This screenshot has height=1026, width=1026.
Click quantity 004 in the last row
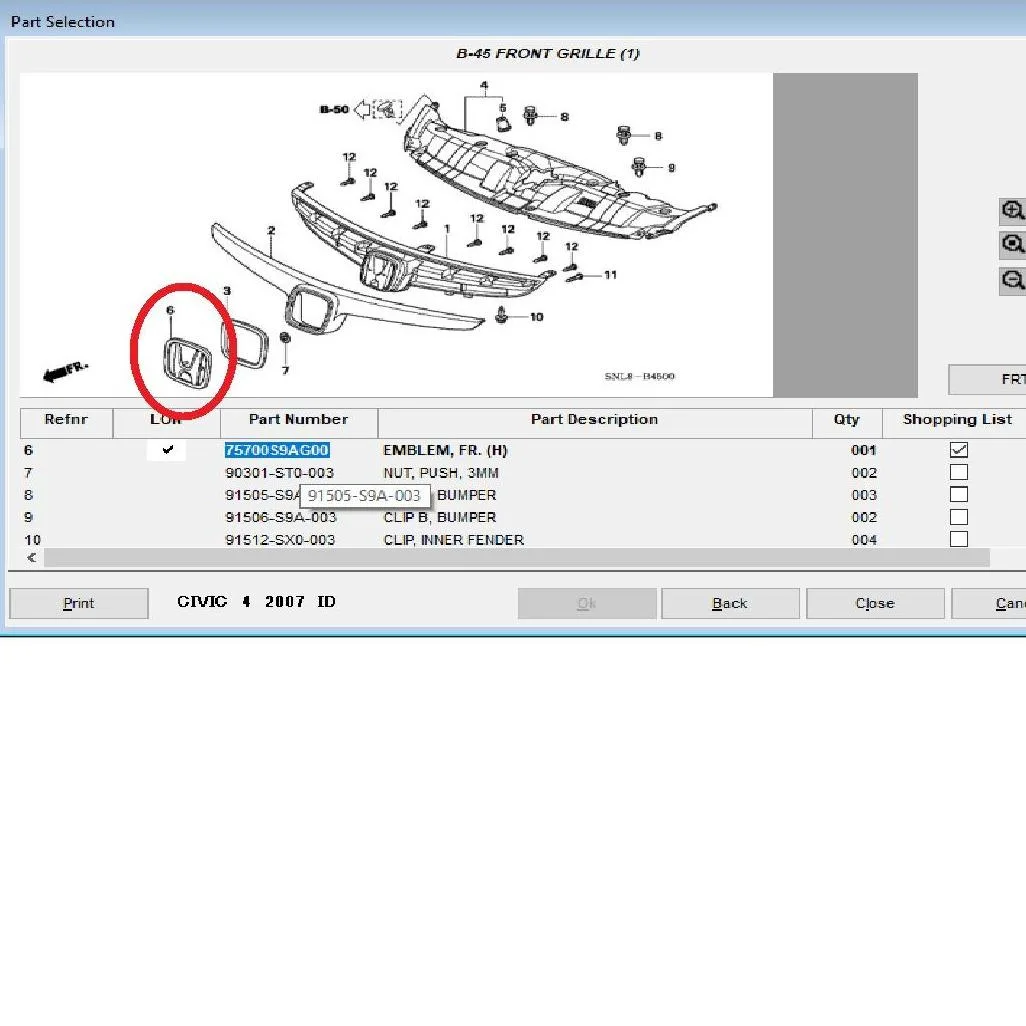864,540
